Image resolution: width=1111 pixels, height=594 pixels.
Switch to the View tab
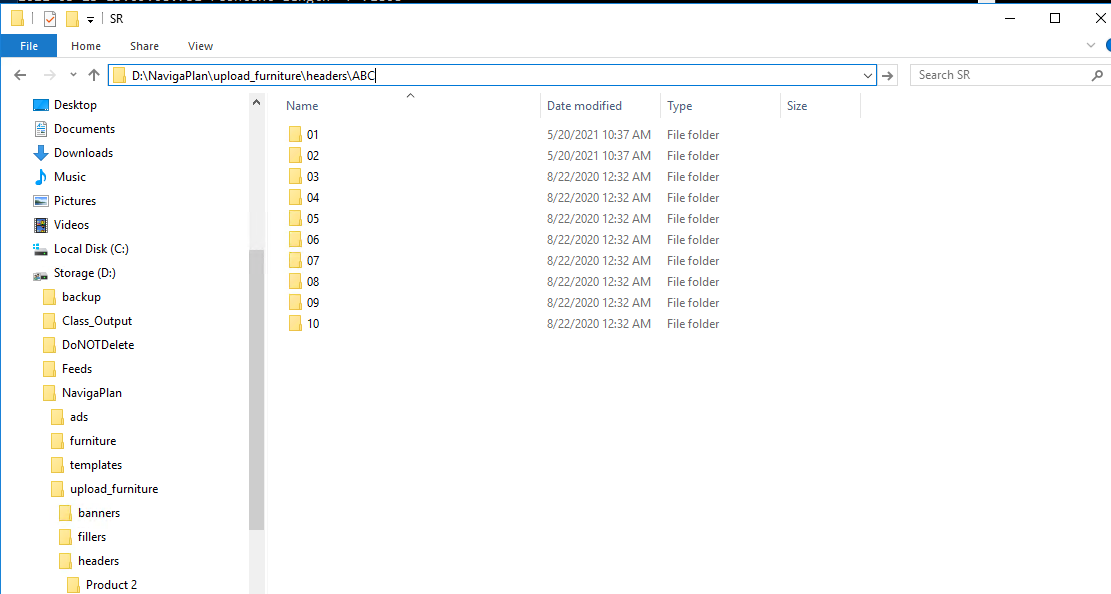point(200,46)
